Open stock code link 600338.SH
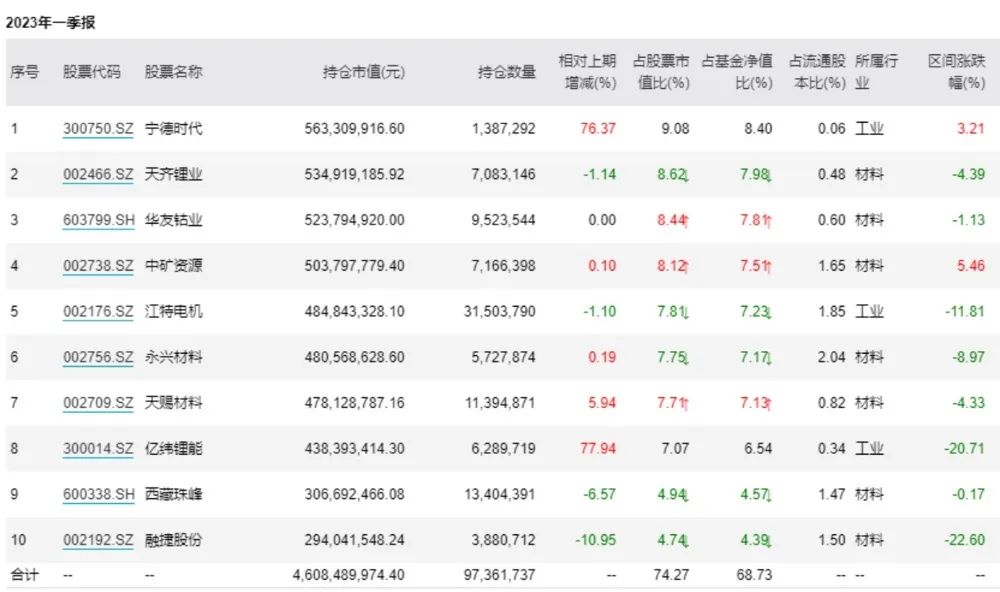 [99, 494]
